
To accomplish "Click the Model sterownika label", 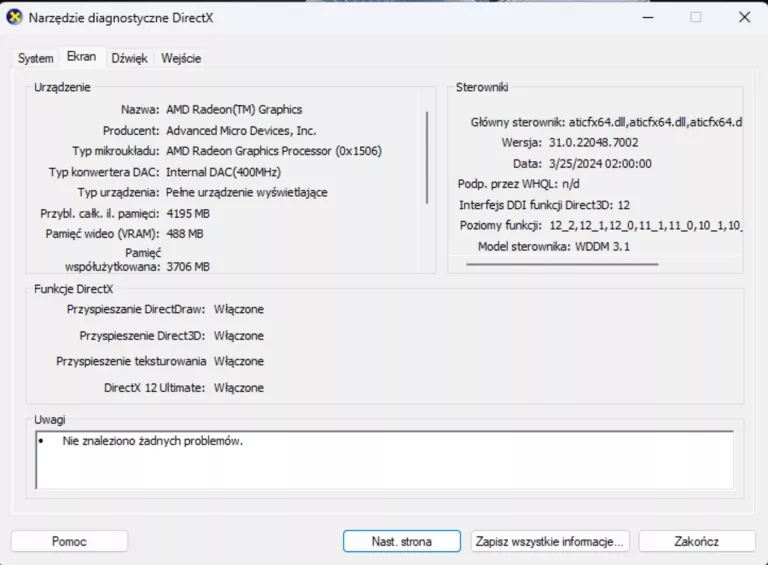I will pyautogui.click(x=525, y=246).
